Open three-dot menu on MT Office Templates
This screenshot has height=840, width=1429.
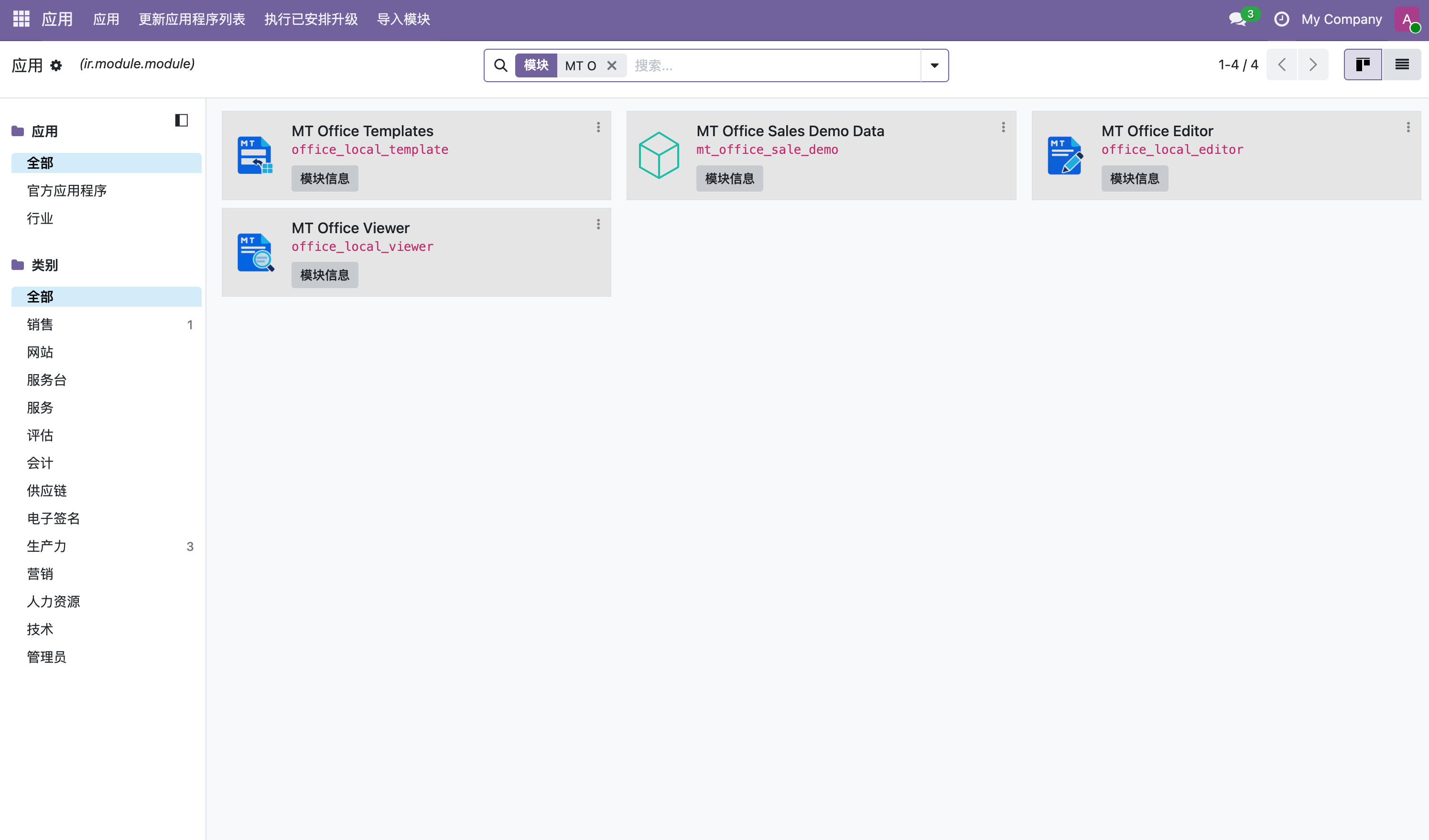tap(598, 127)
